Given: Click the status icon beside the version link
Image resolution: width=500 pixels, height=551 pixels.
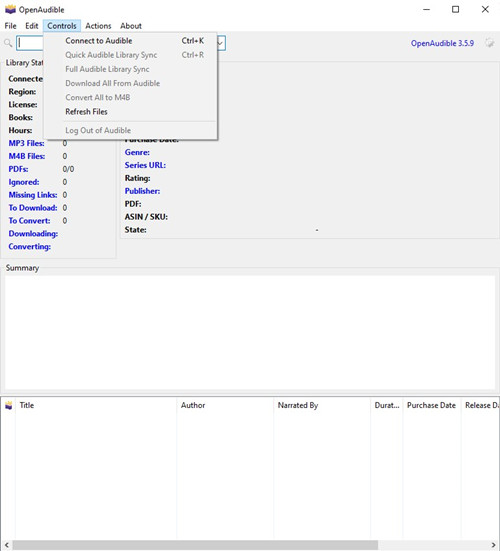Looking at the screenshot, I should coord(489,43).
